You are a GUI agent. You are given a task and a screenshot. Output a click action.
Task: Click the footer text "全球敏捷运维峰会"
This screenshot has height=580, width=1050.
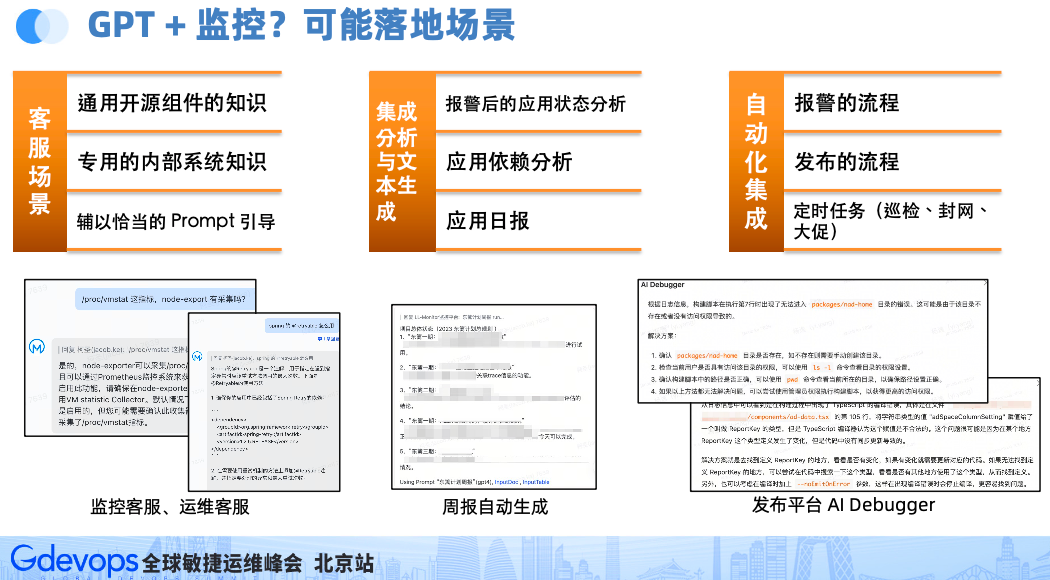click(222, 563)
